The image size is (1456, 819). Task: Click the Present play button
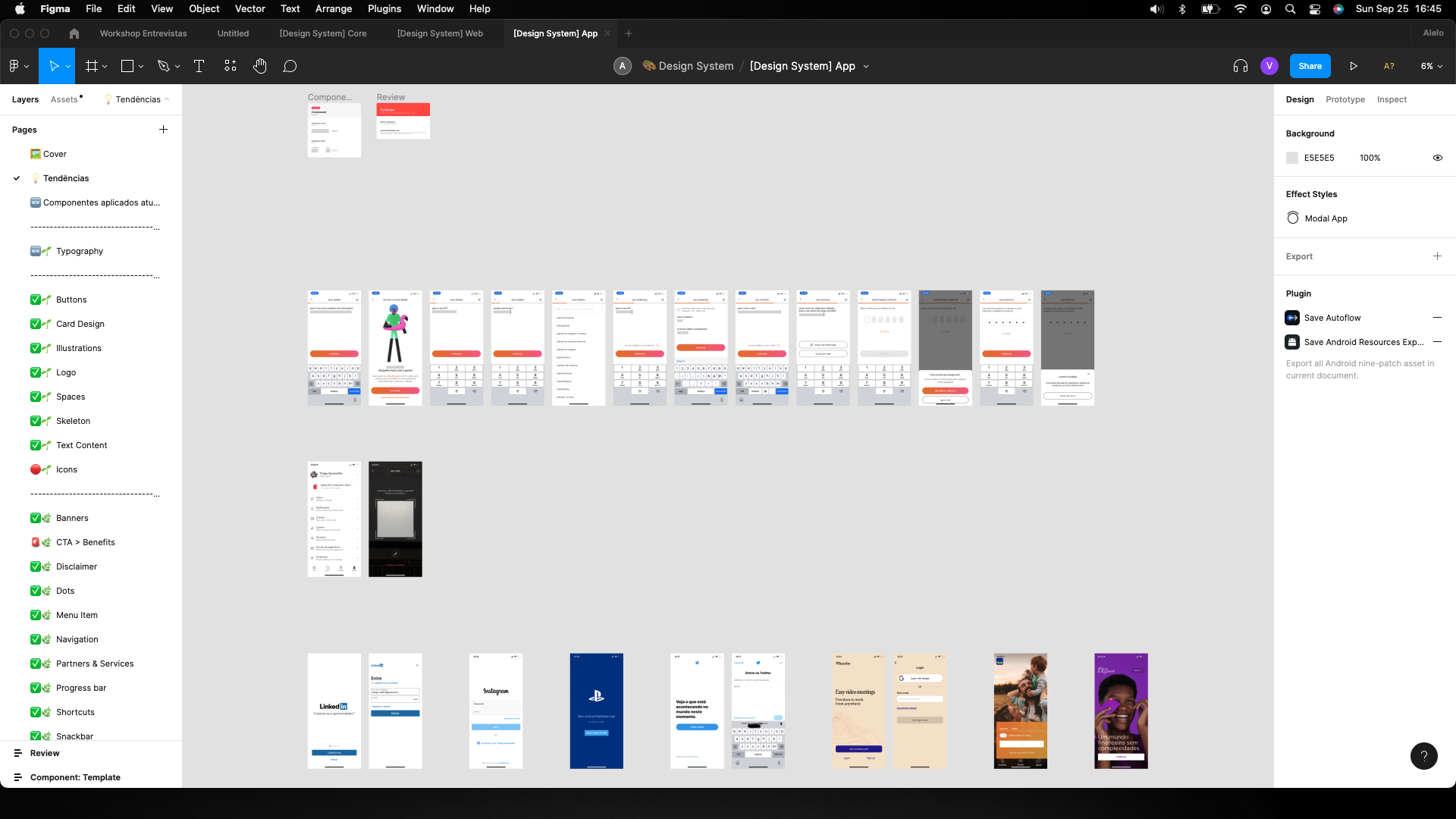click(x=1354, y=66)
